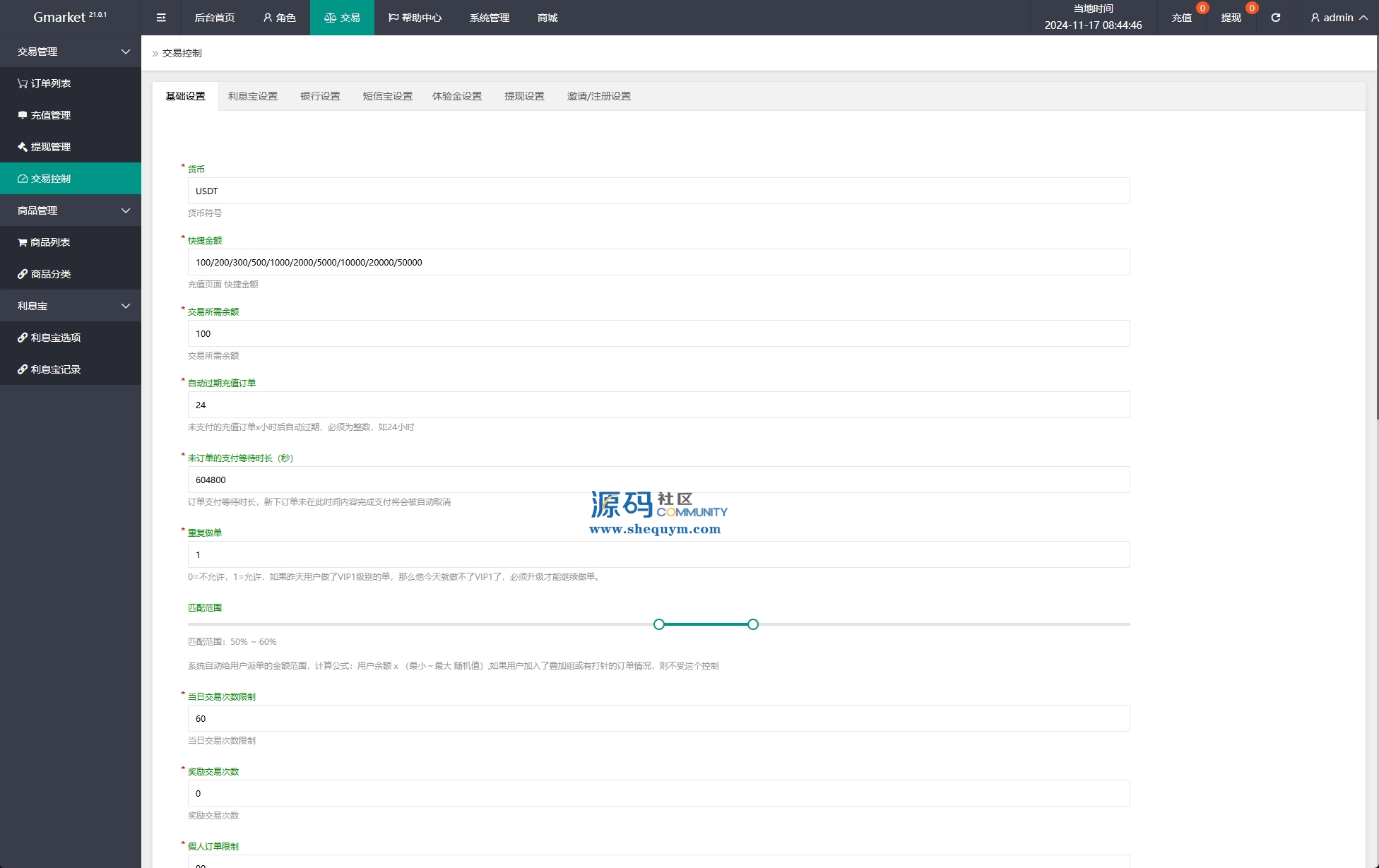The height and width of the screenshot is (868, 1379).
Task: Collapse the 交易管理 sidebar group
Action: click(125, 52)
